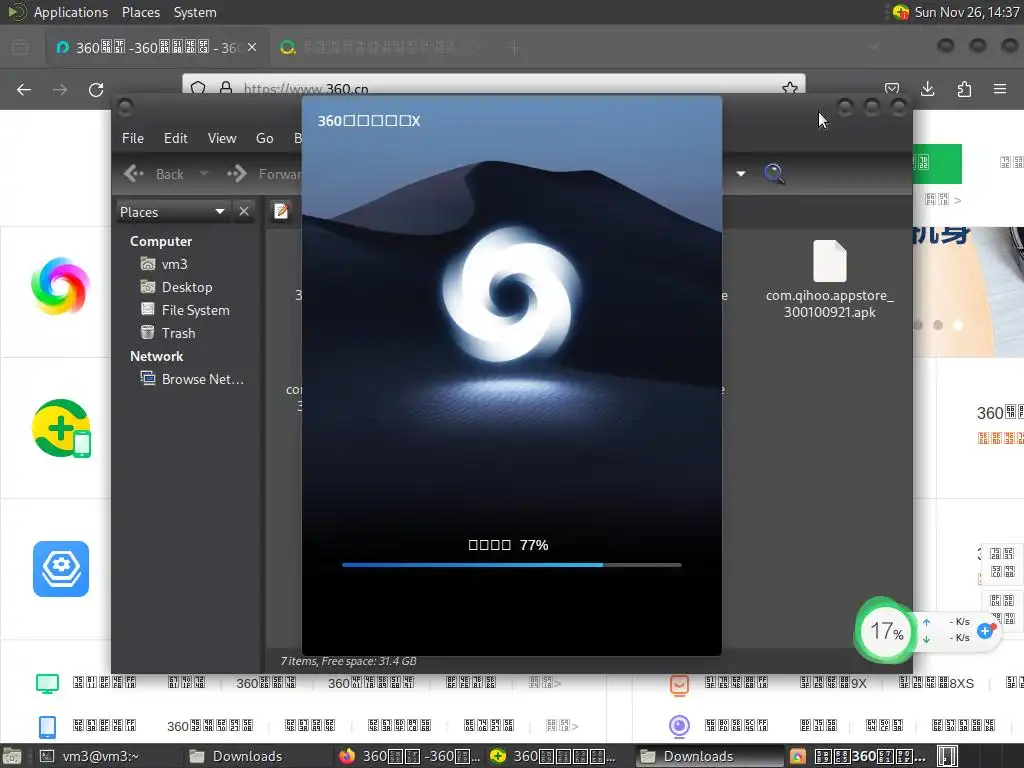The image size is (1024, 768).
Task: Select vm3 home folder in sidebar
Action: tap(165, 264)
